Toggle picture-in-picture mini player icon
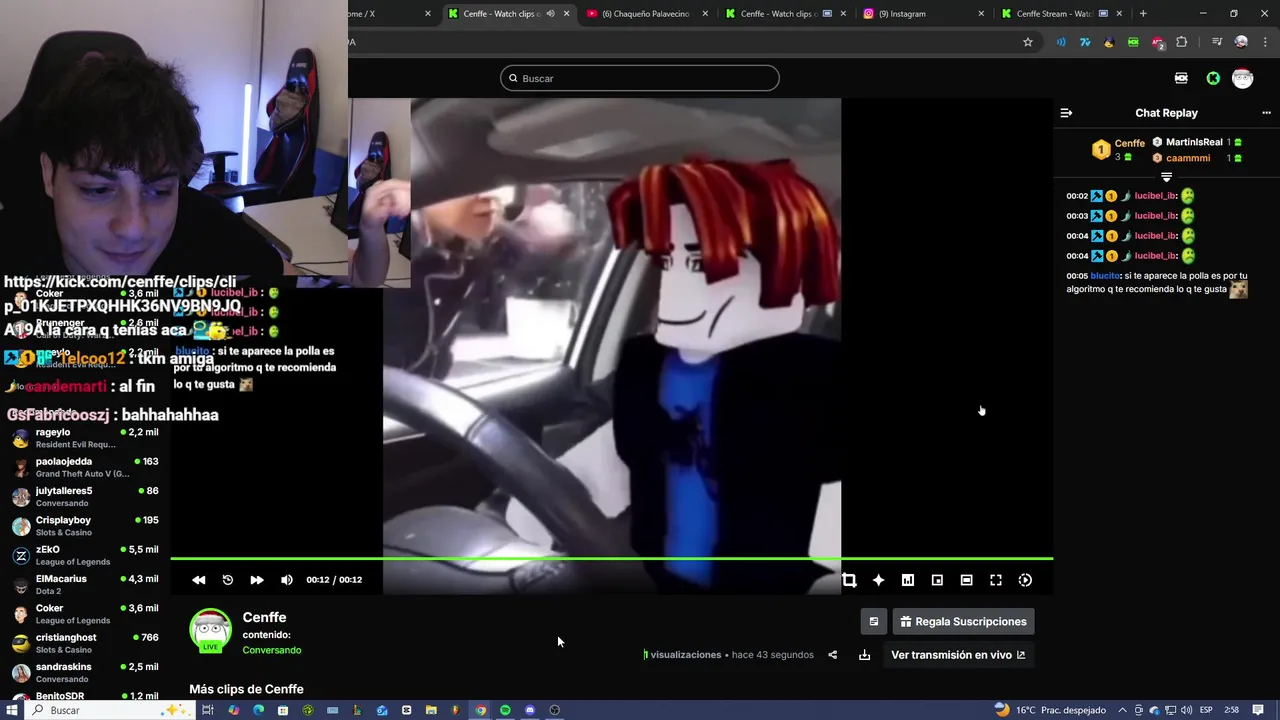The height and width of the screenshot is (720, 1280). click(937, 580)
